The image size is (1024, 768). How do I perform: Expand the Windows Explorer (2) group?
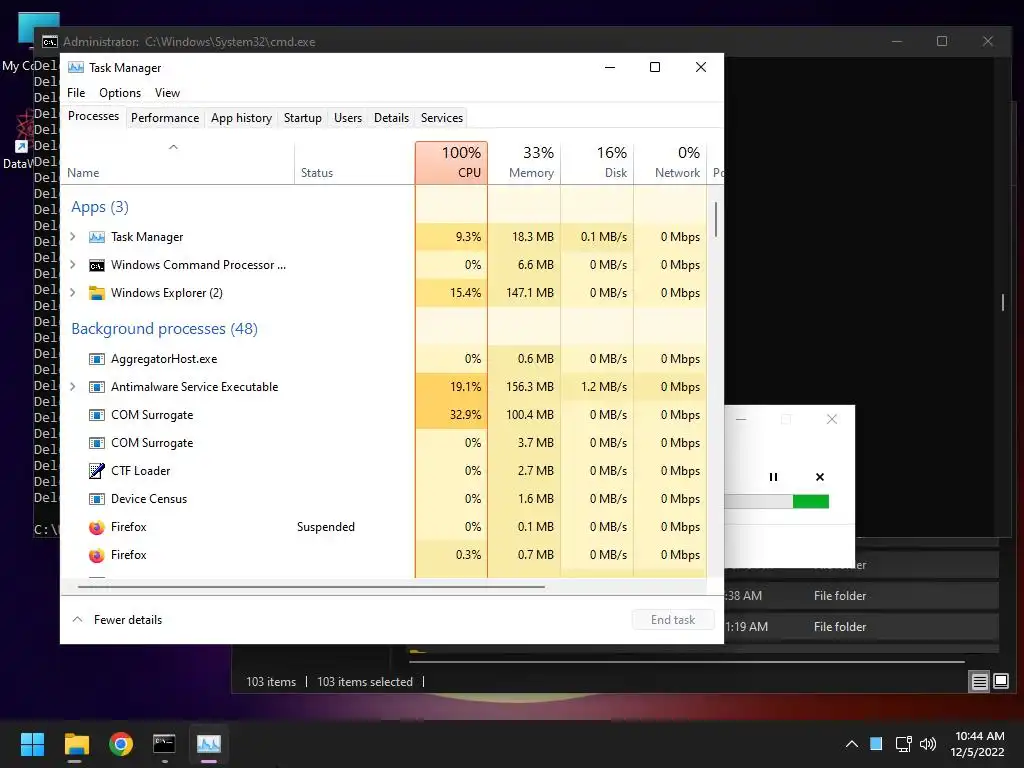click(x=73, y=293)
